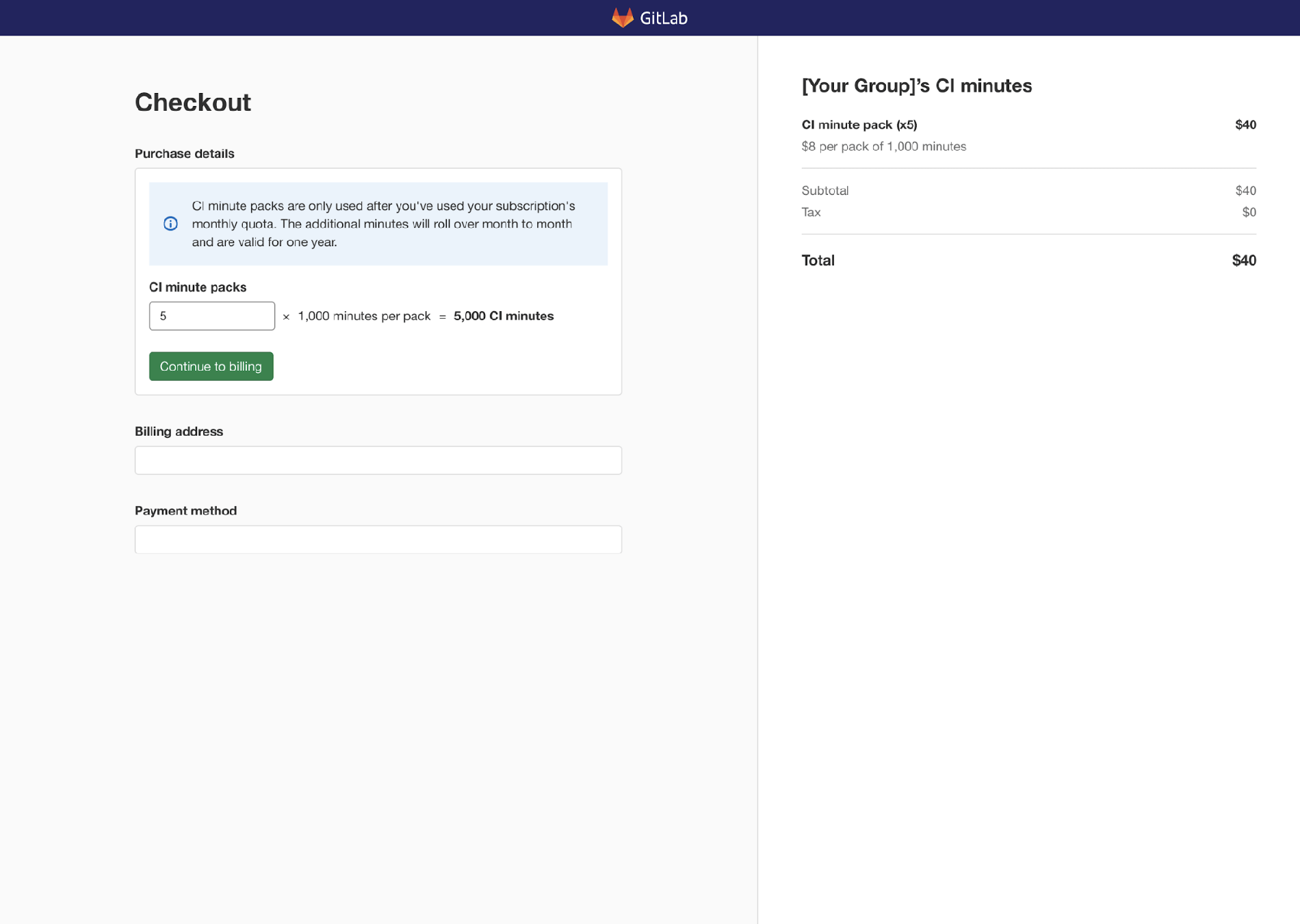Viewport: 1300px width, 924px height.
Task: Click the Subtotal row in the summary
Action: (824, 190)
